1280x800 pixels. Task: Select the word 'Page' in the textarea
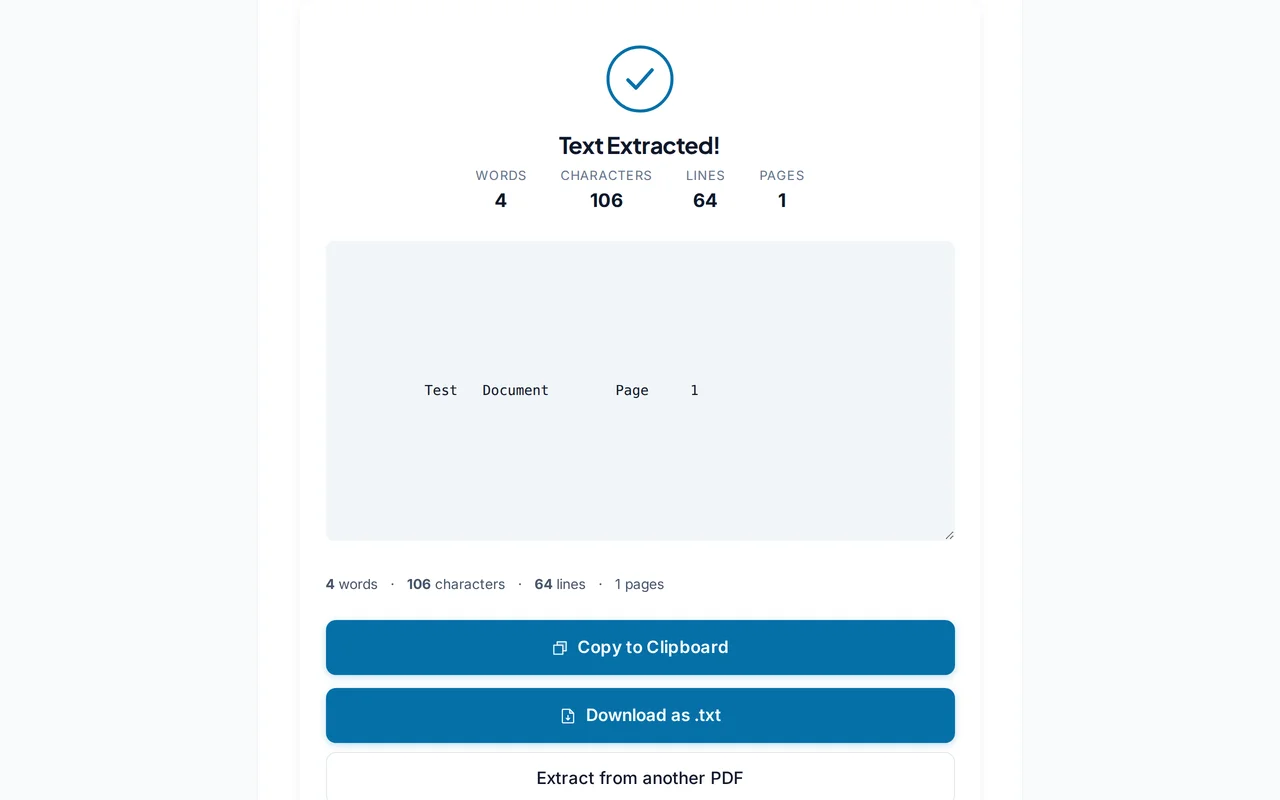point(632,390)
